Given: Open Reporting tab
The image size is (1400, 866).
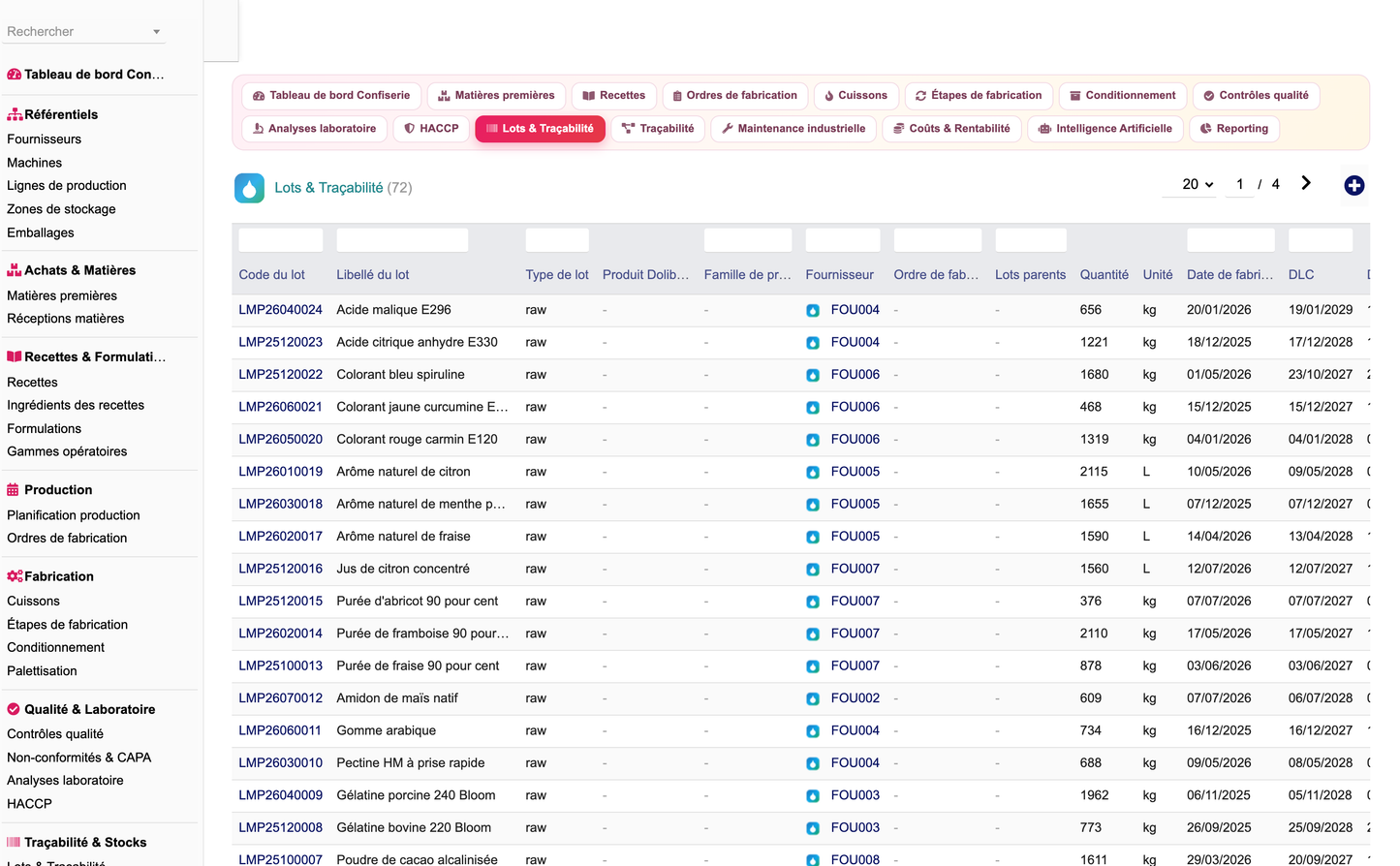Looking at the screenshot, I should pyautogui.click(x=1234, y=128).
